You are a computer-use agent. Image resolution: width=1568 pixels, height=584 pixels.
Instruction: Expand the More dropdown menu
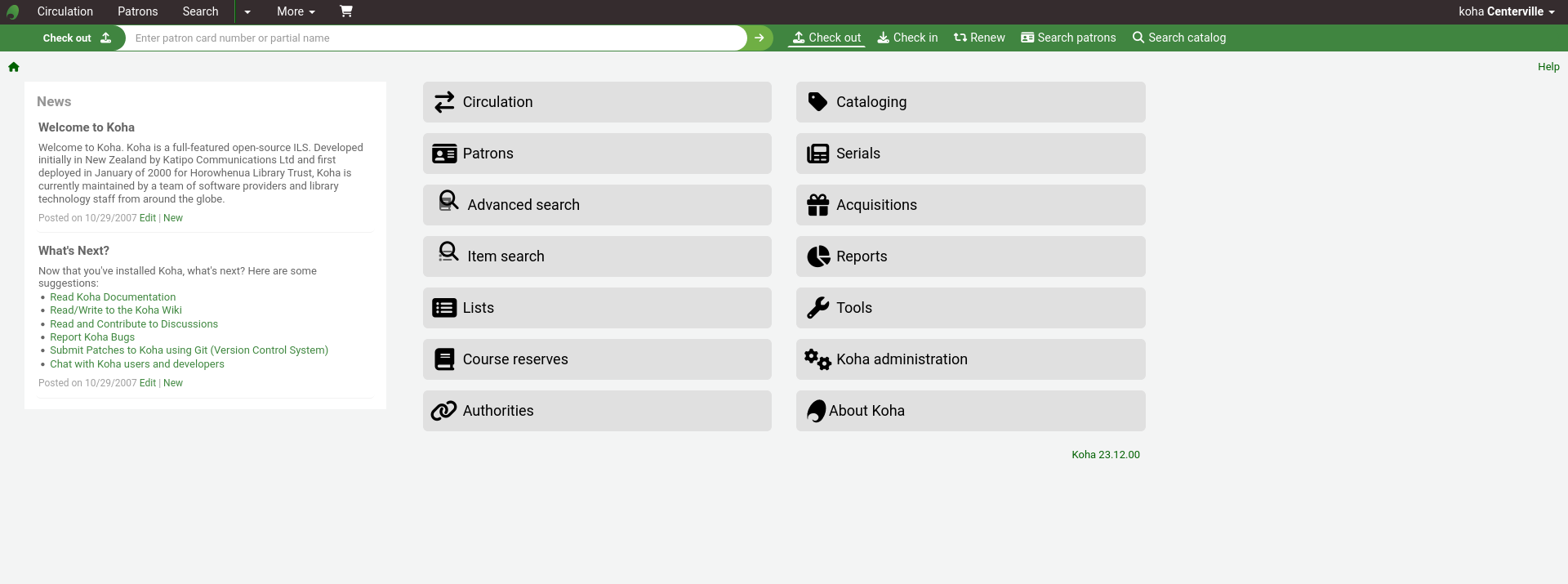(x=296, y=11)
